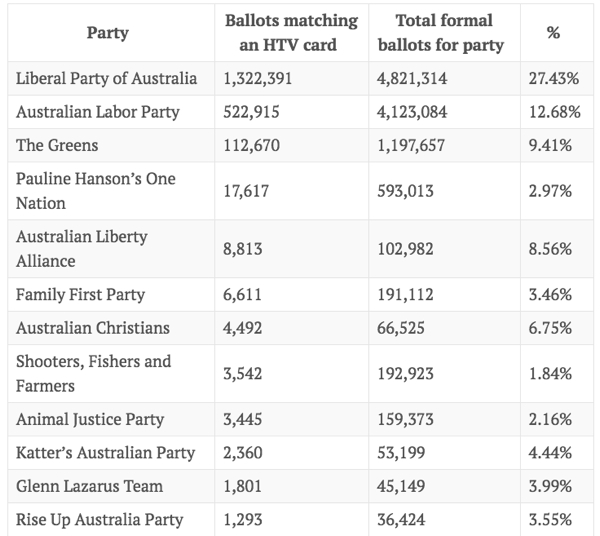Select Shooters, Fishers and Farmers cell
Image resolution: width=600 pixels, height=536 pixels.
93,373
